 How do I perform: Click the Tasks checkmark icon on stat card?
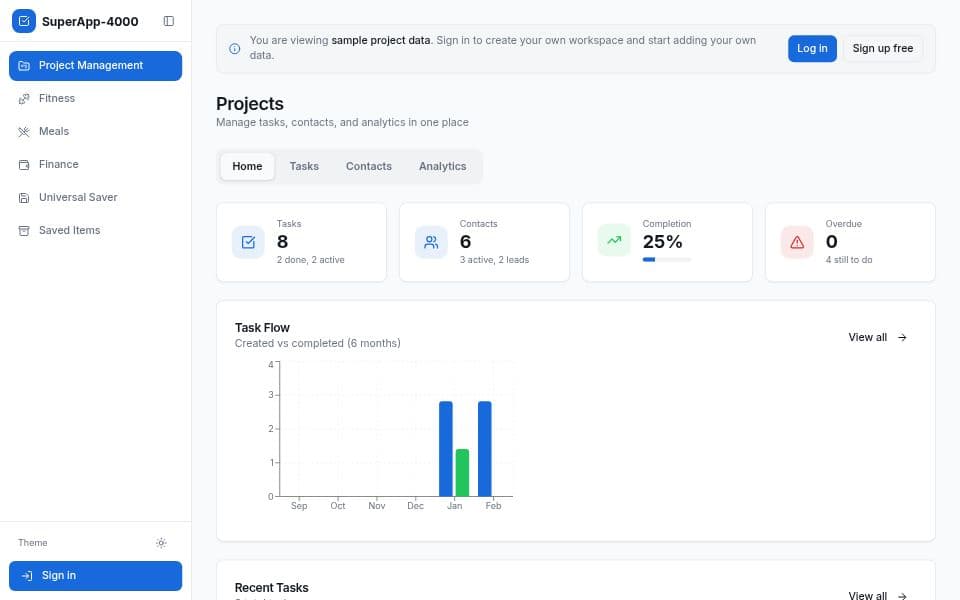coord(248,242)
